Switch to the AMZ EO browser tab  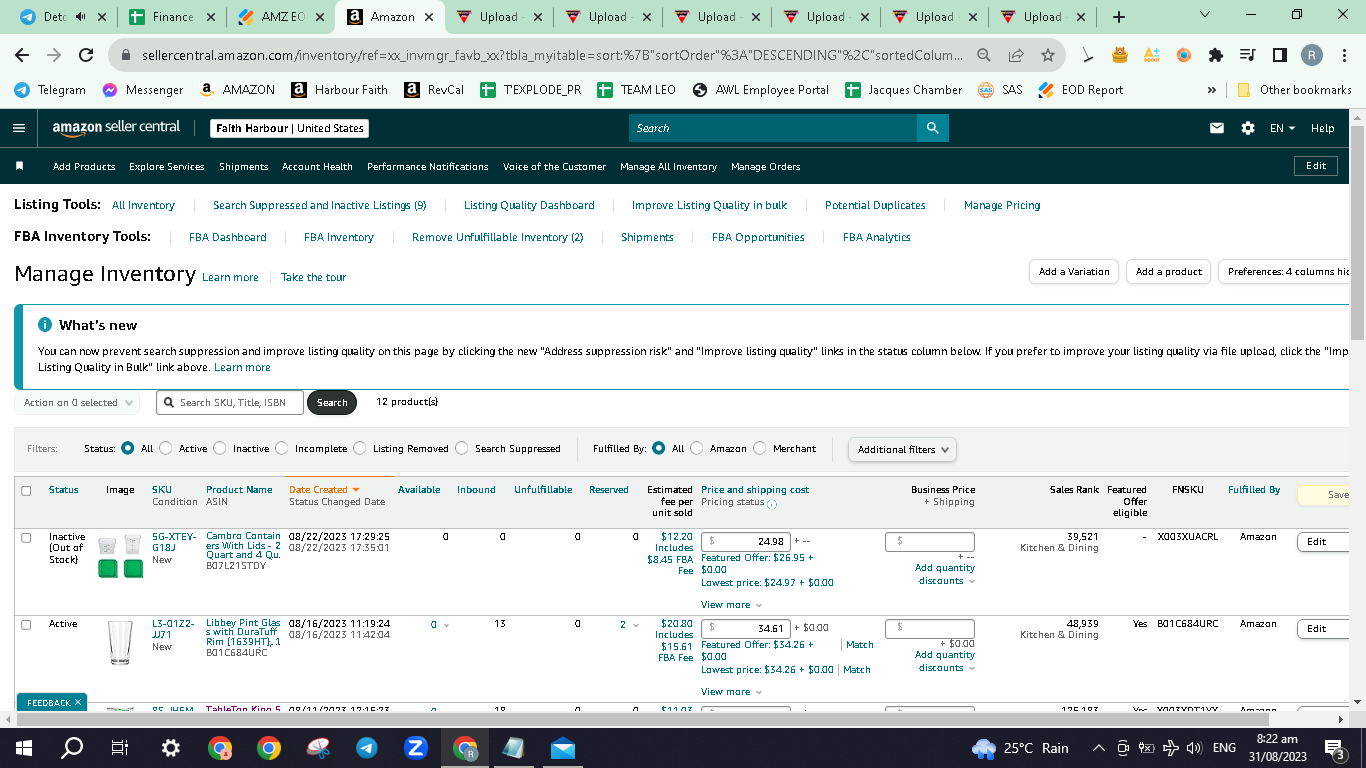pyautogui.click(x=280, y=17)
